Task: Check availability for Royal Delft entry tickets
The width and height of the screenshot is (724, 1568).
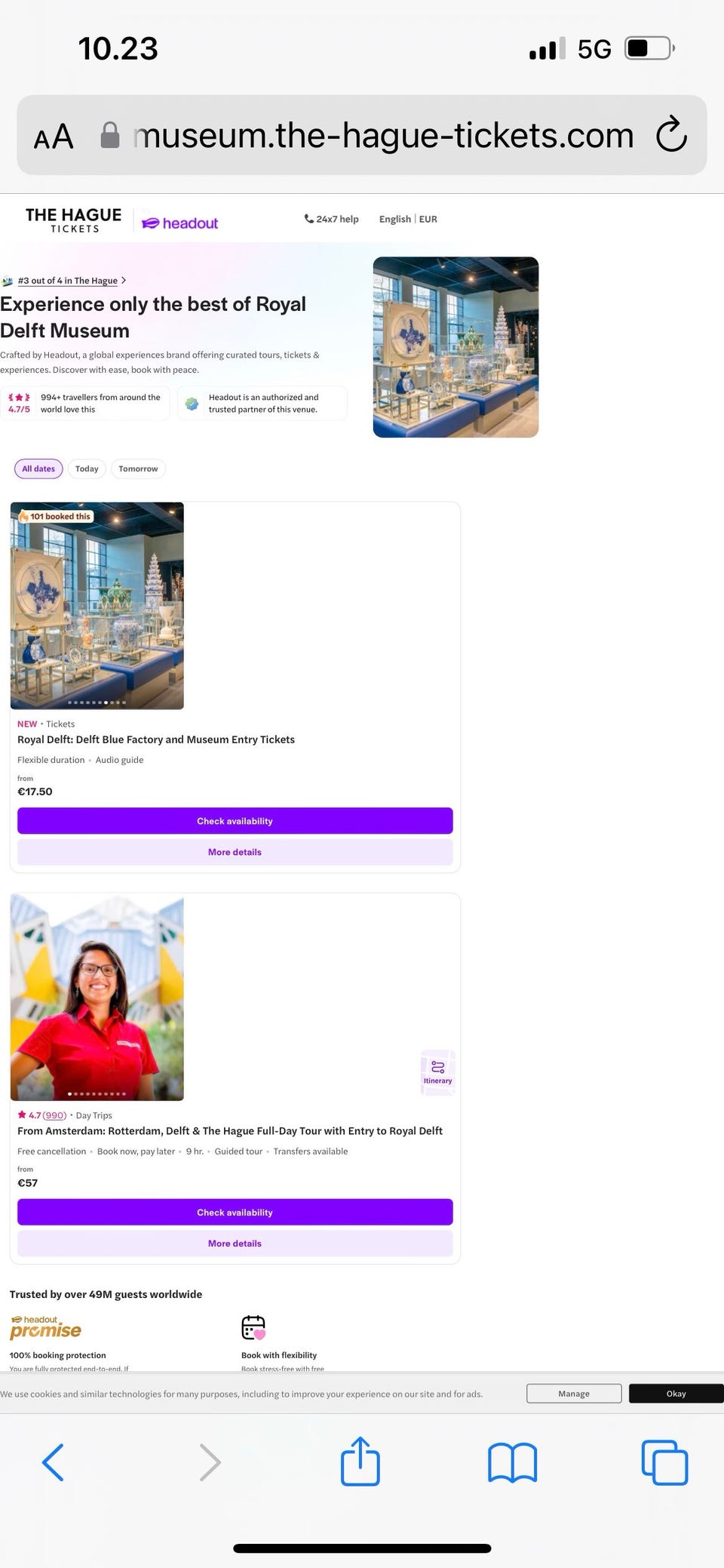Action: pos(235,821)
